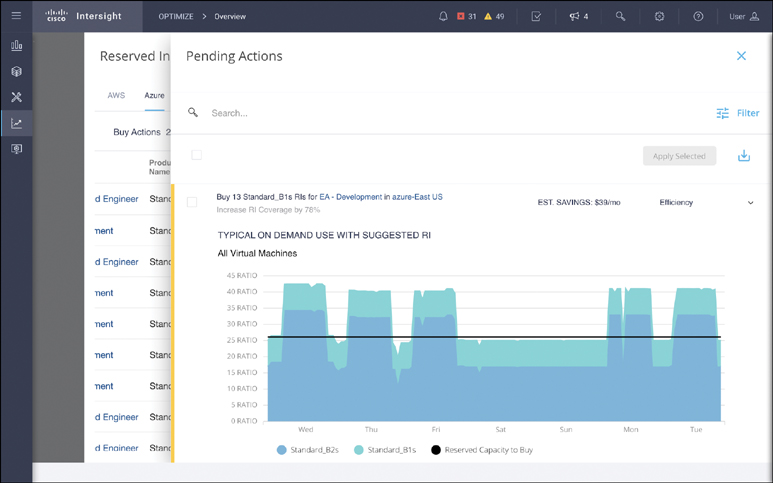Image resolution: width=773 pixels, height=483 pixels.
Task: Open the hamburger navigation menu
Action: point(16,16)
